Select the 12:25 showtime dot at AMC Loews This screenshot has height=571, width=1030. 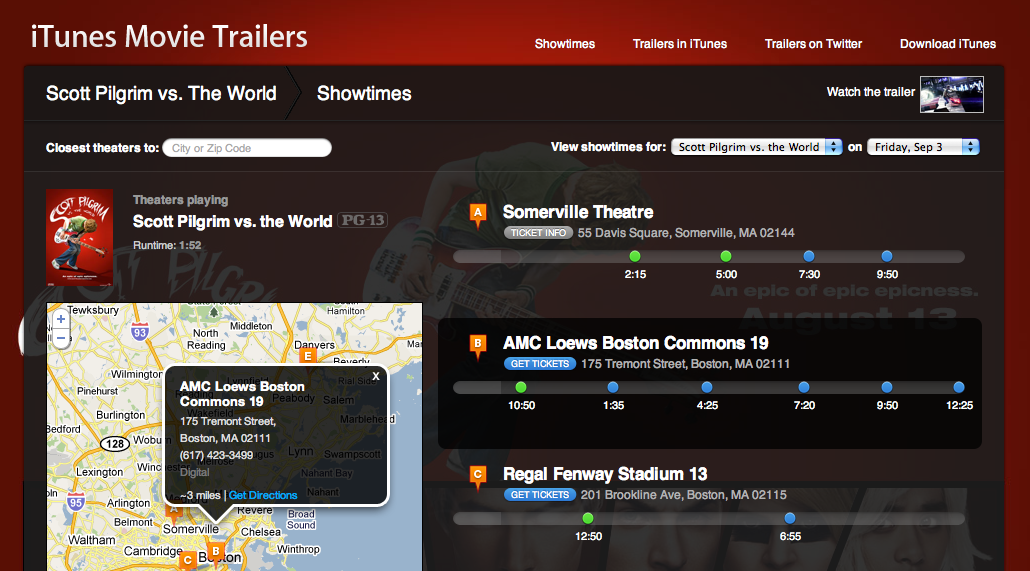click(x=959, y=387)
